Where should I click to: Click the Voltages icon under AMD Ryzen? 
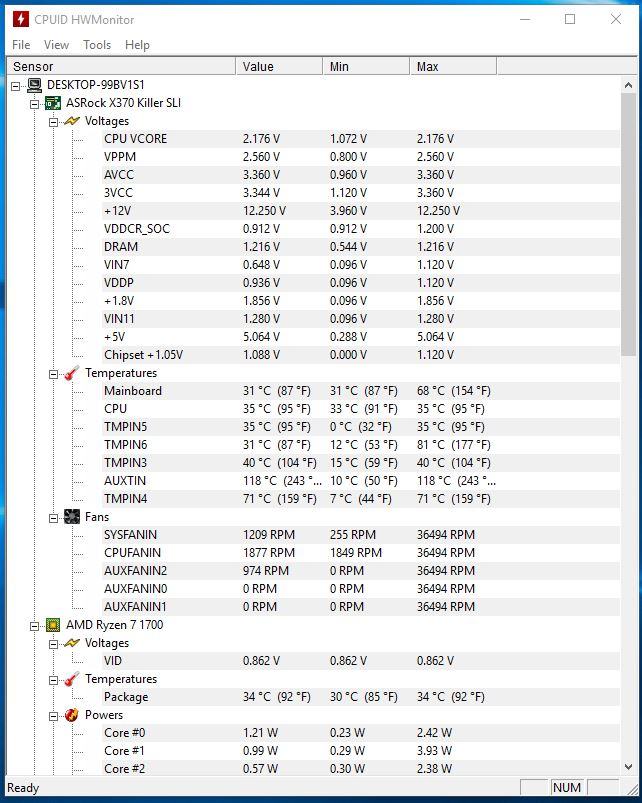[x=72, y=643]
